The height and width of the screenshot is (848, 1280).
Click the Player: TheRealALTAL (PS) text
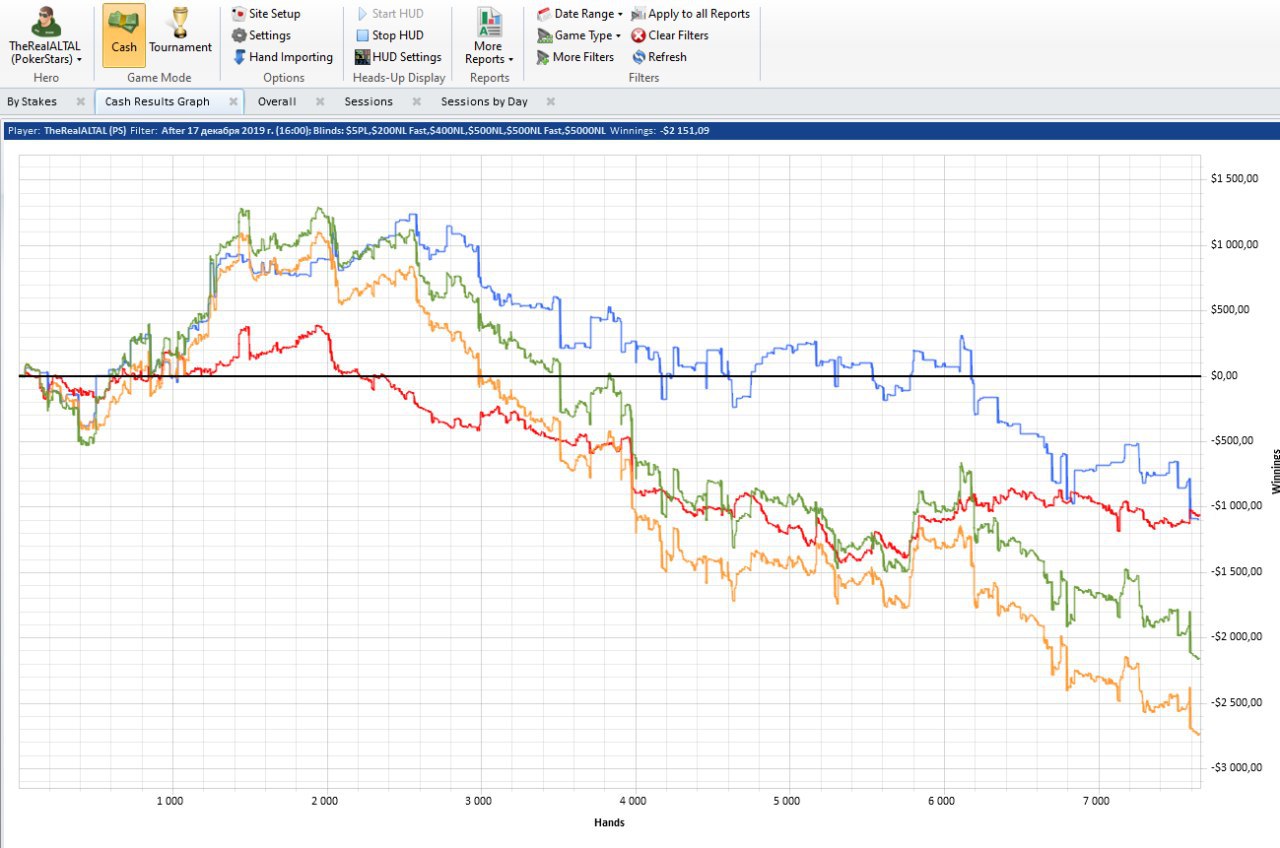tap(67, 131)
